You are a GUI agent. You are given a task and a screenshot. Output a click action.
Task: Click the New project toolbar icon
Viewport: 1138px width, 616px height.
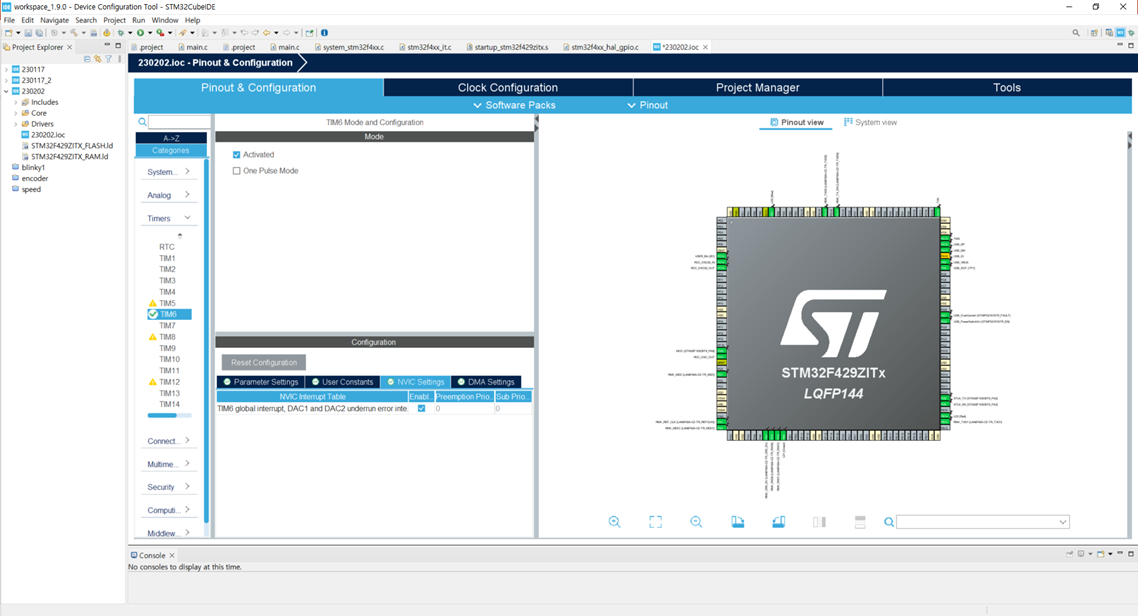8,33
